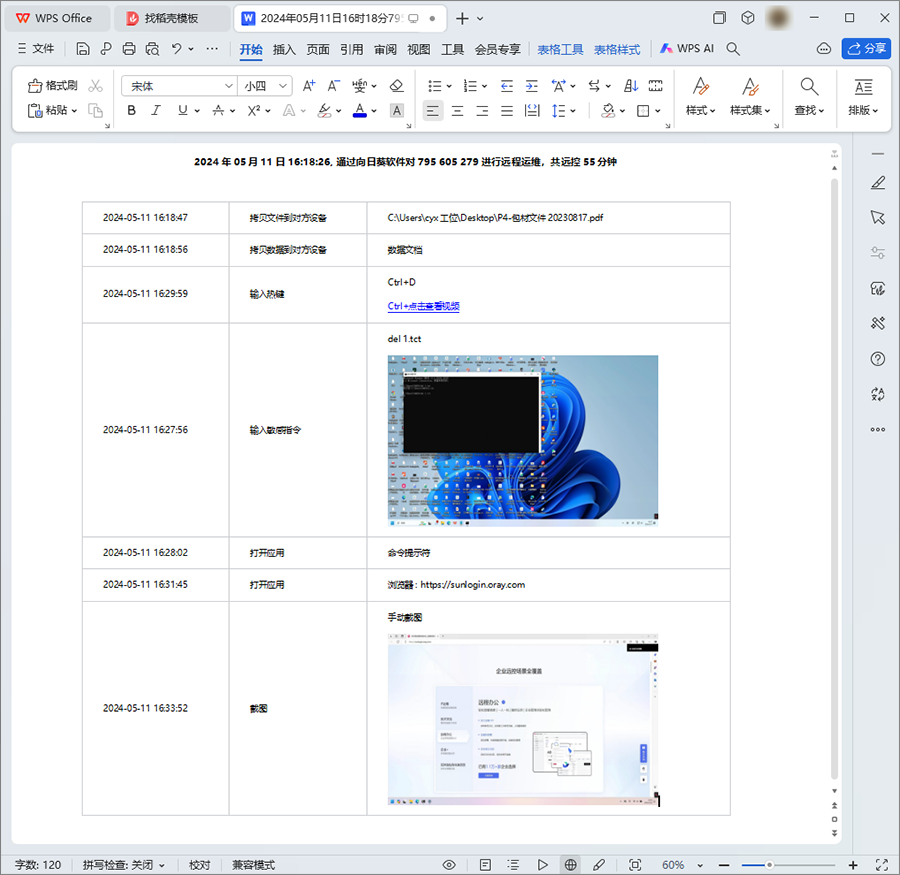Click the Decrease indent icon
The width and height of the screenshot is (900, 875).
click(506, 86)
